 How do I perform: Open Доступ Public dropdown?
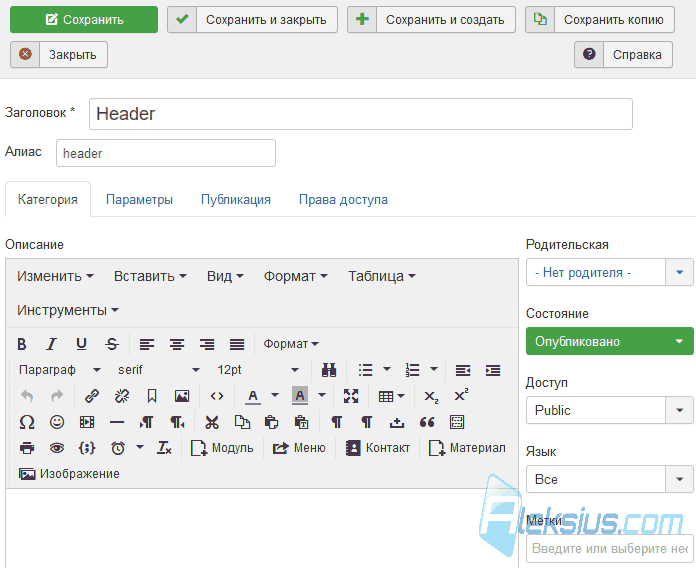click(609, 410)
